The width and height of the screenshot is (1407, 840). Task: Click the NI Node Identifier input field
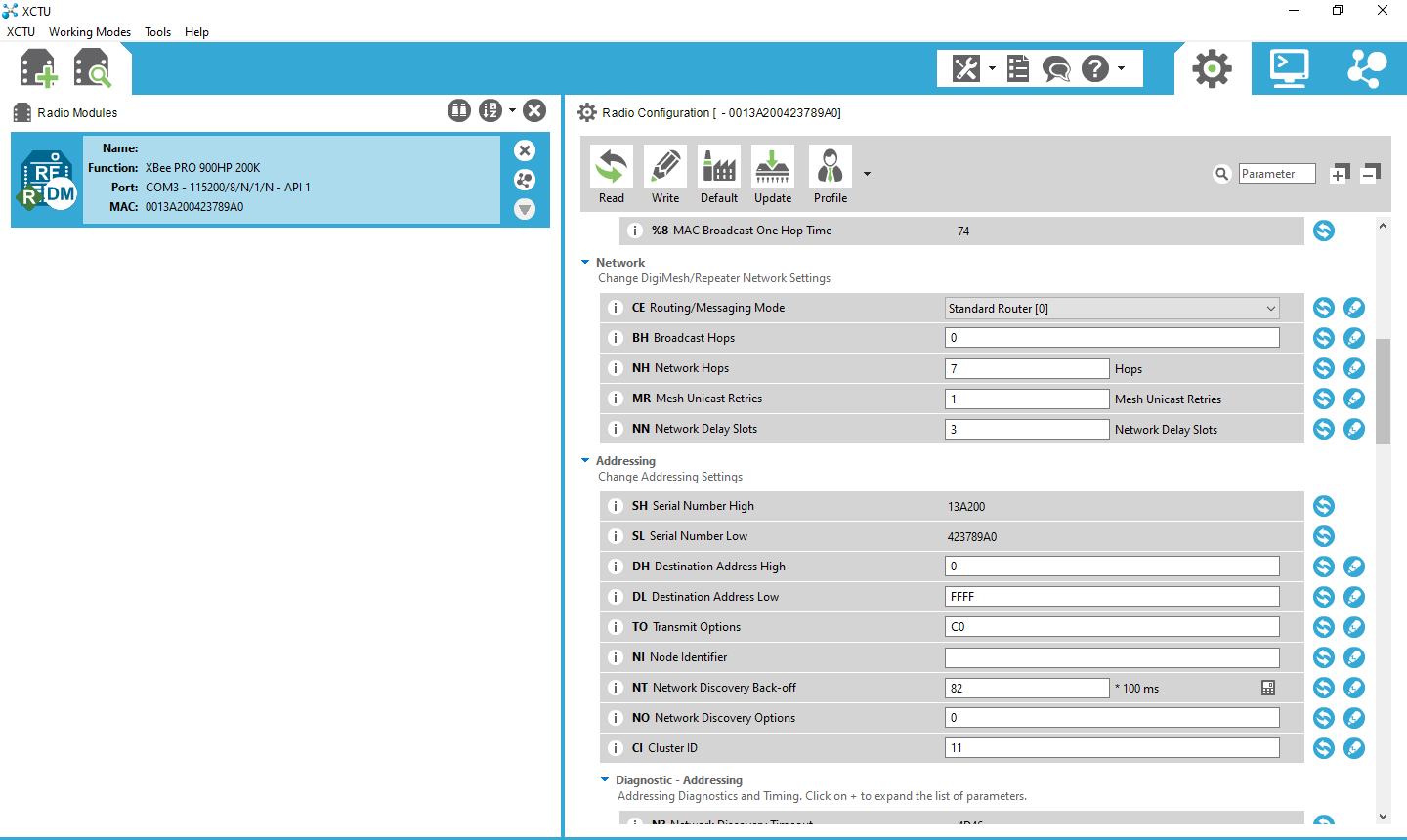coord(1112,657)
